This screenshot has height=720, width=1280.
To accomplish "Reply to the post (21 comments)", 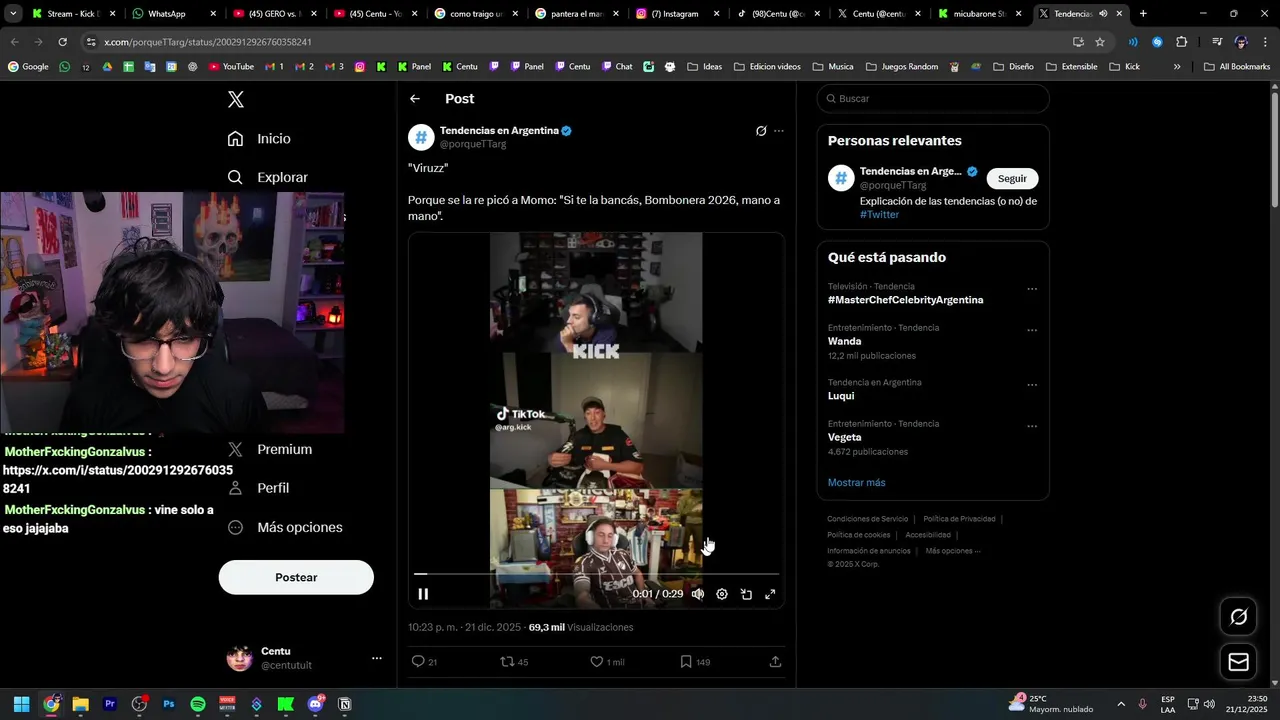I will 424,662.
